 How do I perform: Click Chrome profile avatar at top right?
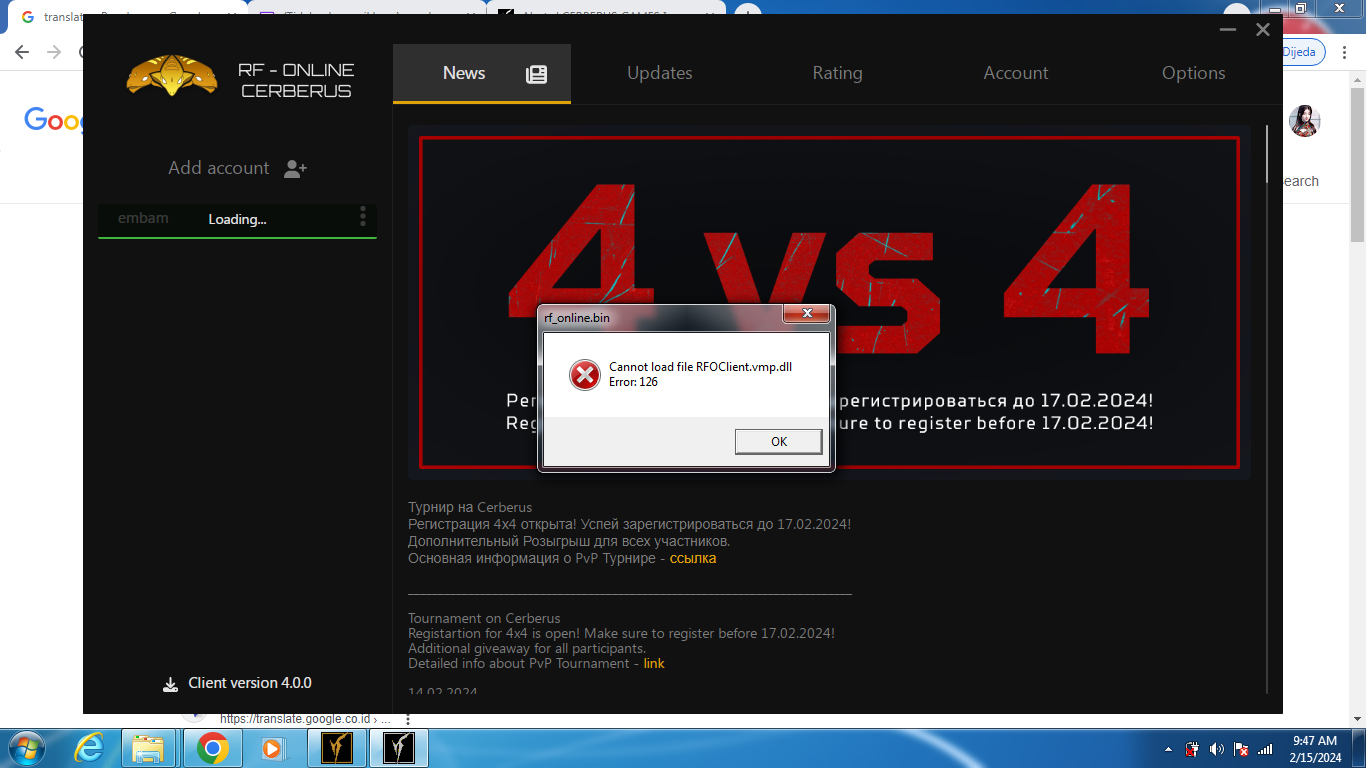coord(1305,121)
